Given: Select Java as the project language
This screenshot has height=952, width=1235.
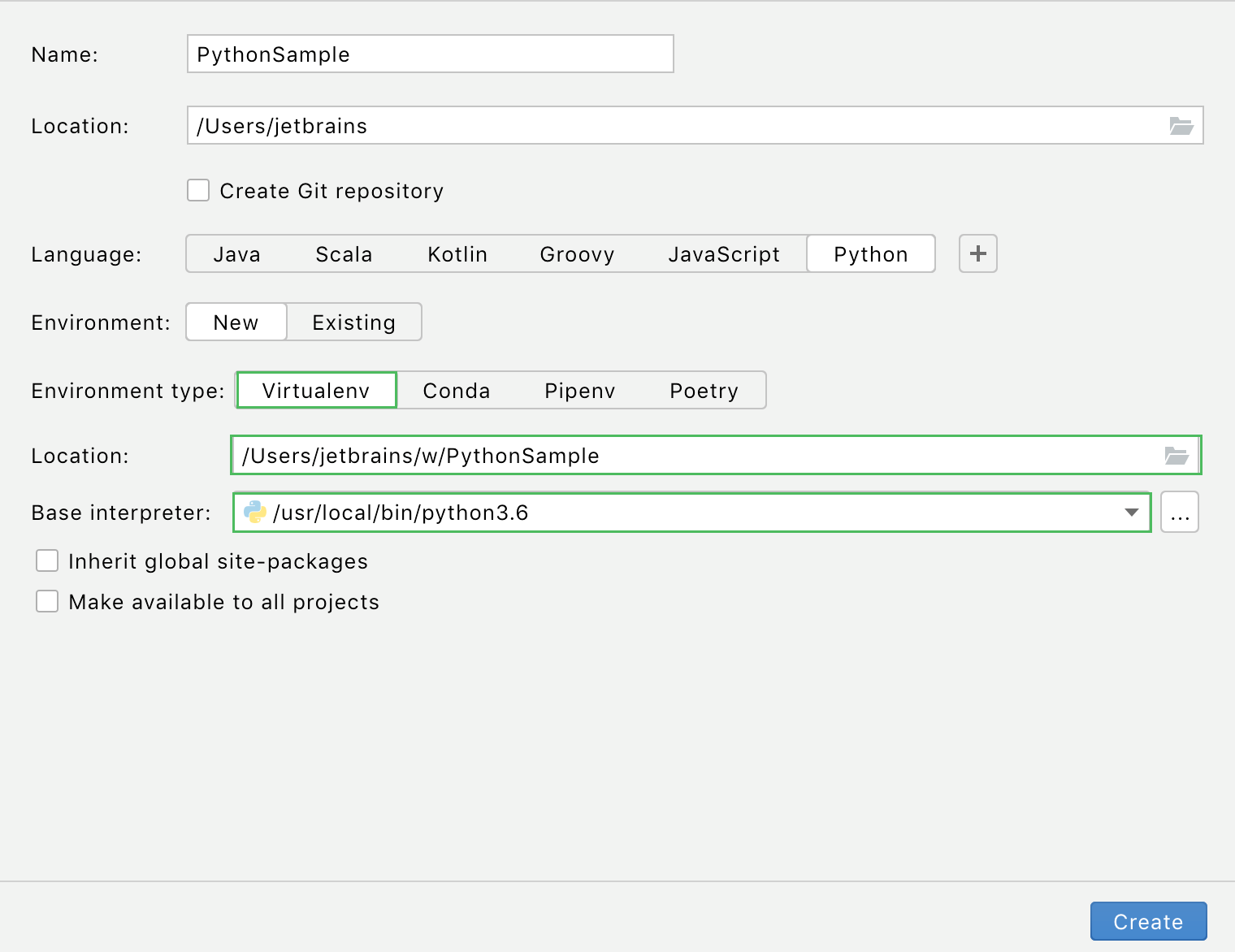Looking at the screenshot, I should [236, 253].
